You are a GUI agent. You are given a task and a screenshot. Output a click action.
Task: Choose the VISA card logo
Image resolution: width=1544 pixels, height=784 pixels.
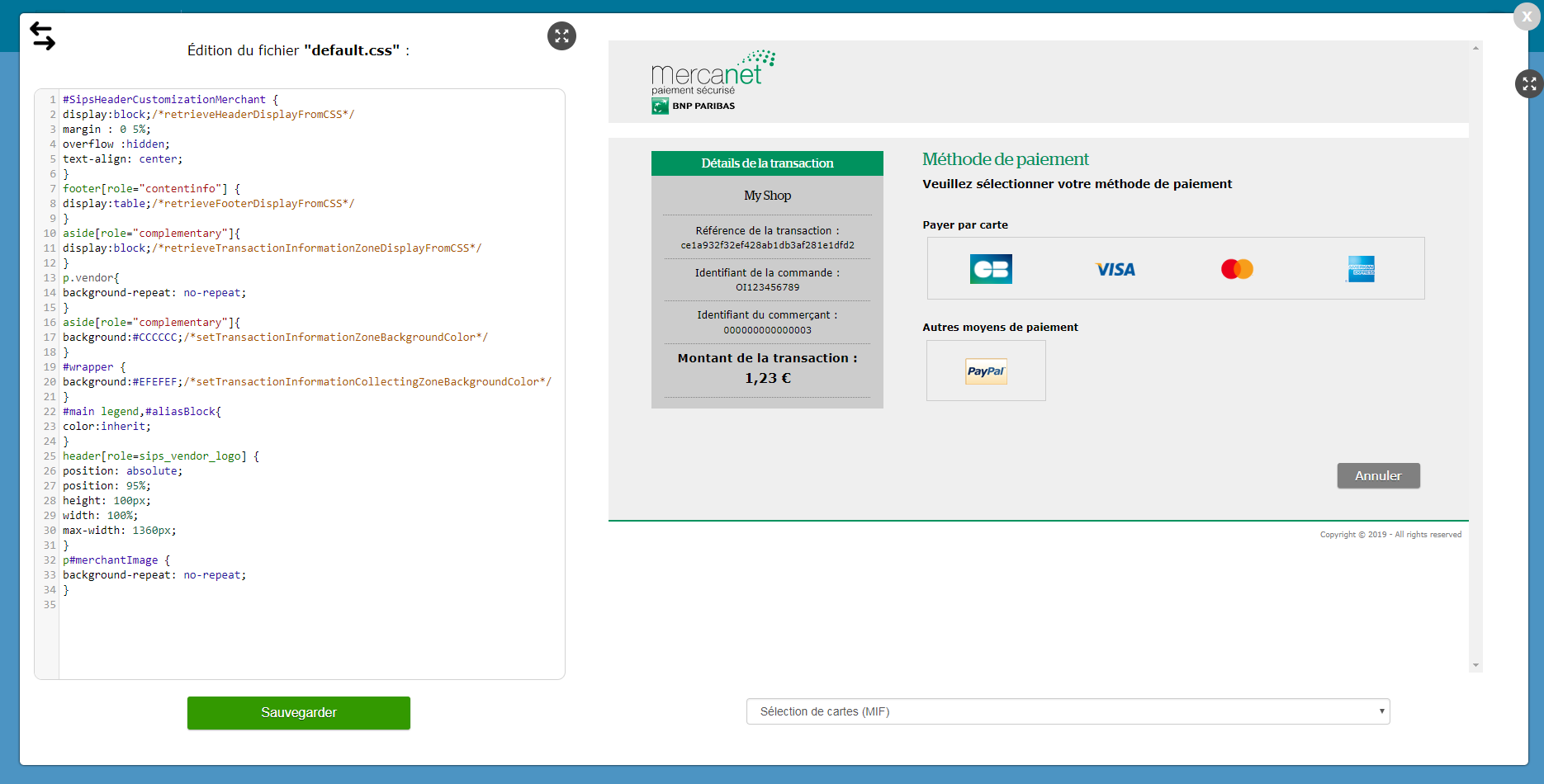click(x=1115, y=269)
